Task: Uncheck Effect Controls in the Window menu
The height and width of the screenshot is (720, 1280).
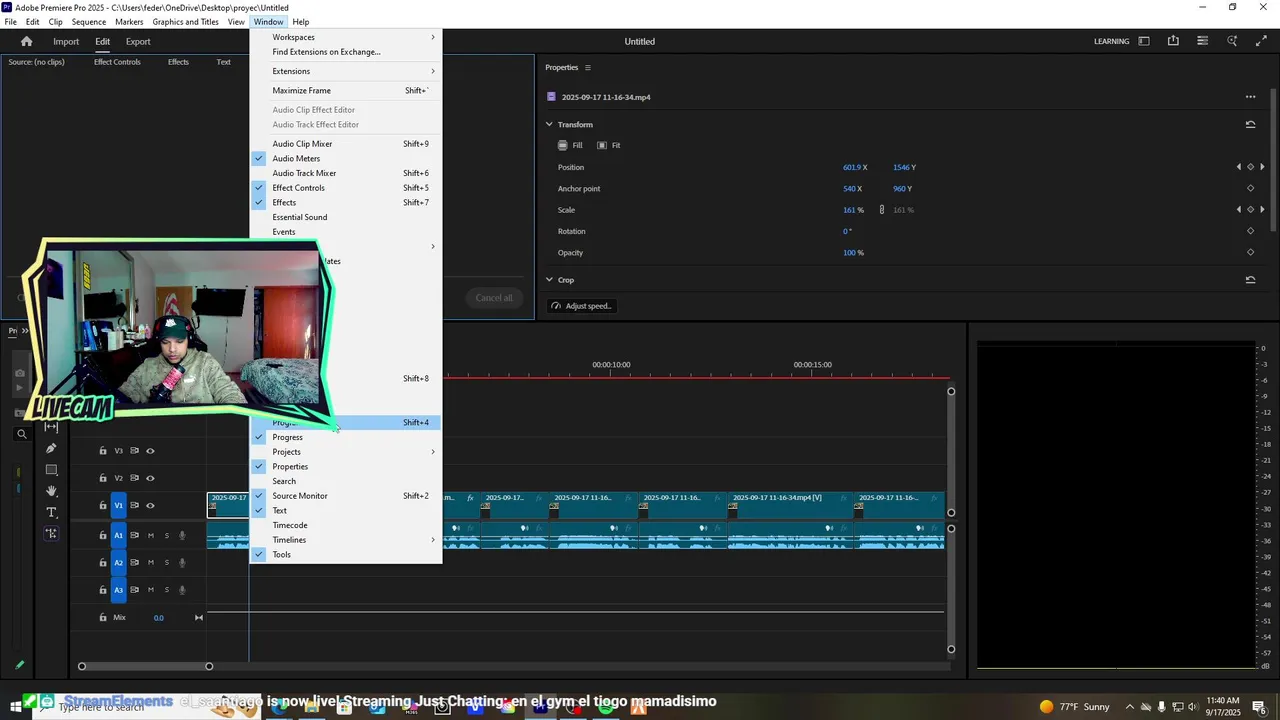Action: (x=345, y=188)
